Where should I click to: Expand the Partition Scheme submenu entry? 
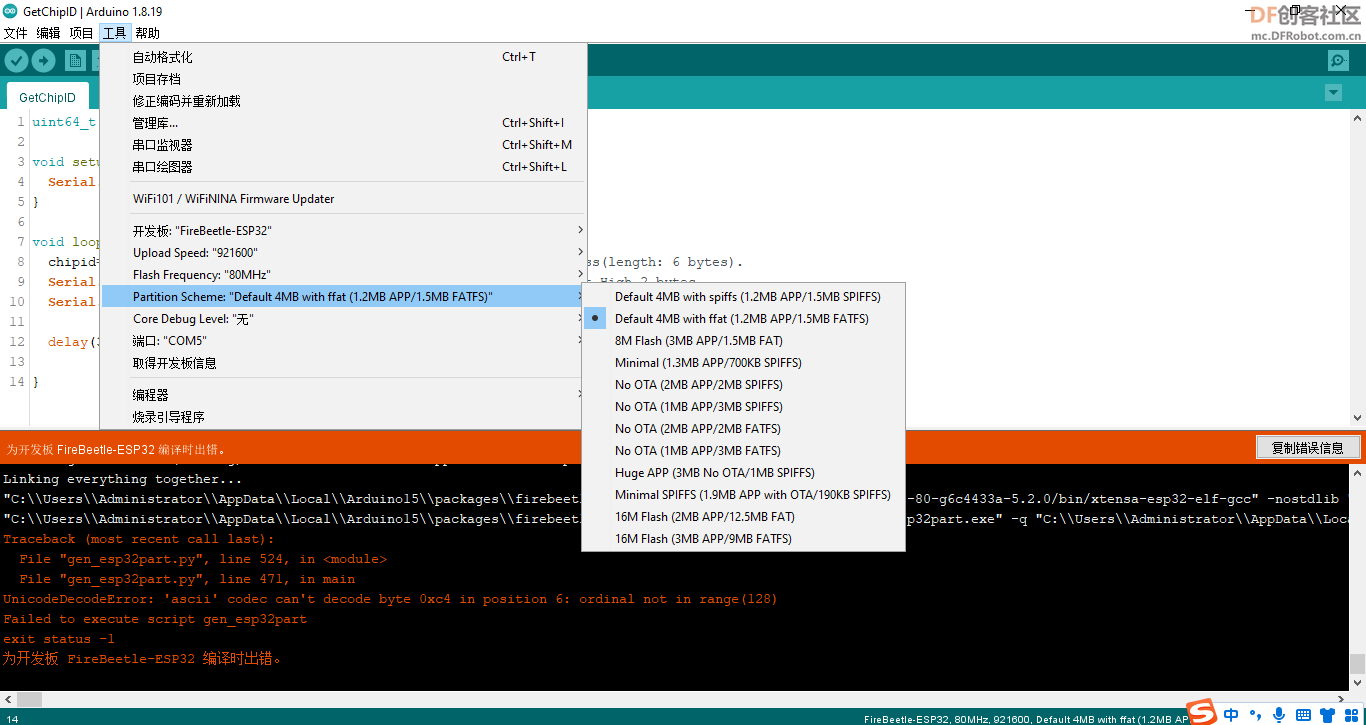coord(342,297)
